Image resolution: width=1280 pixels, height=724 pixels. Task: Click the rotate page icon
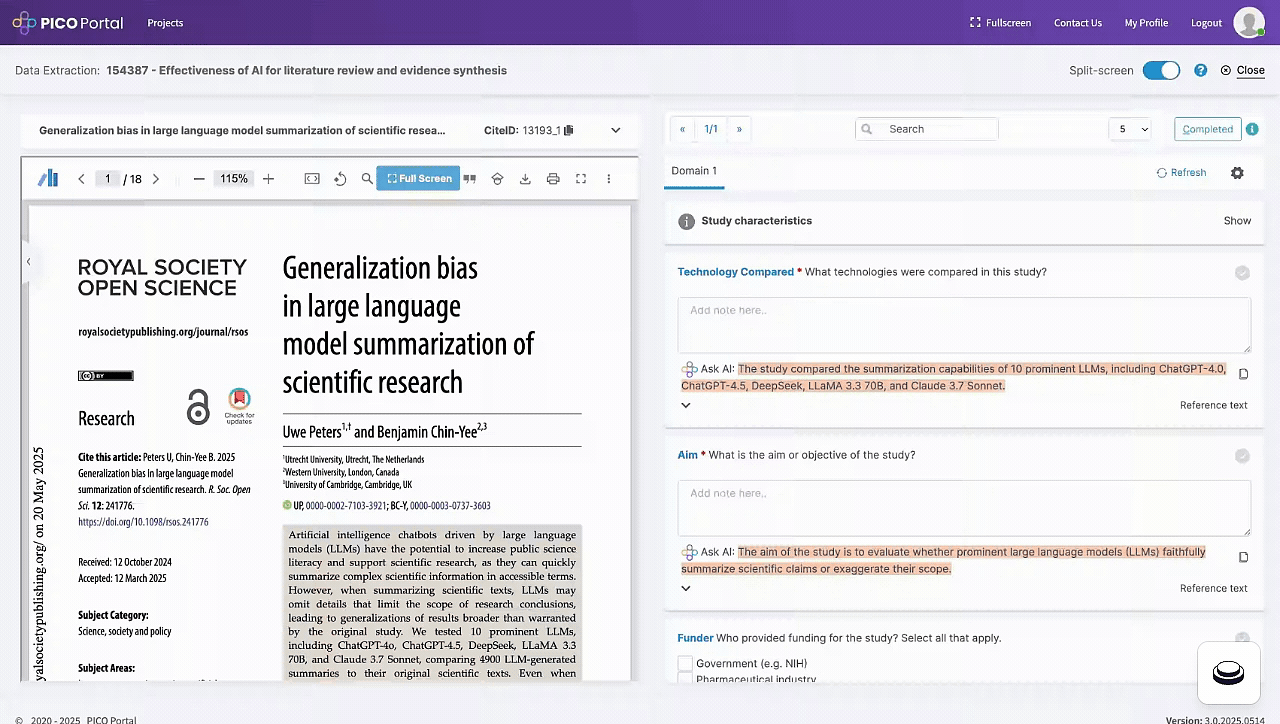(x=340, y=179)
